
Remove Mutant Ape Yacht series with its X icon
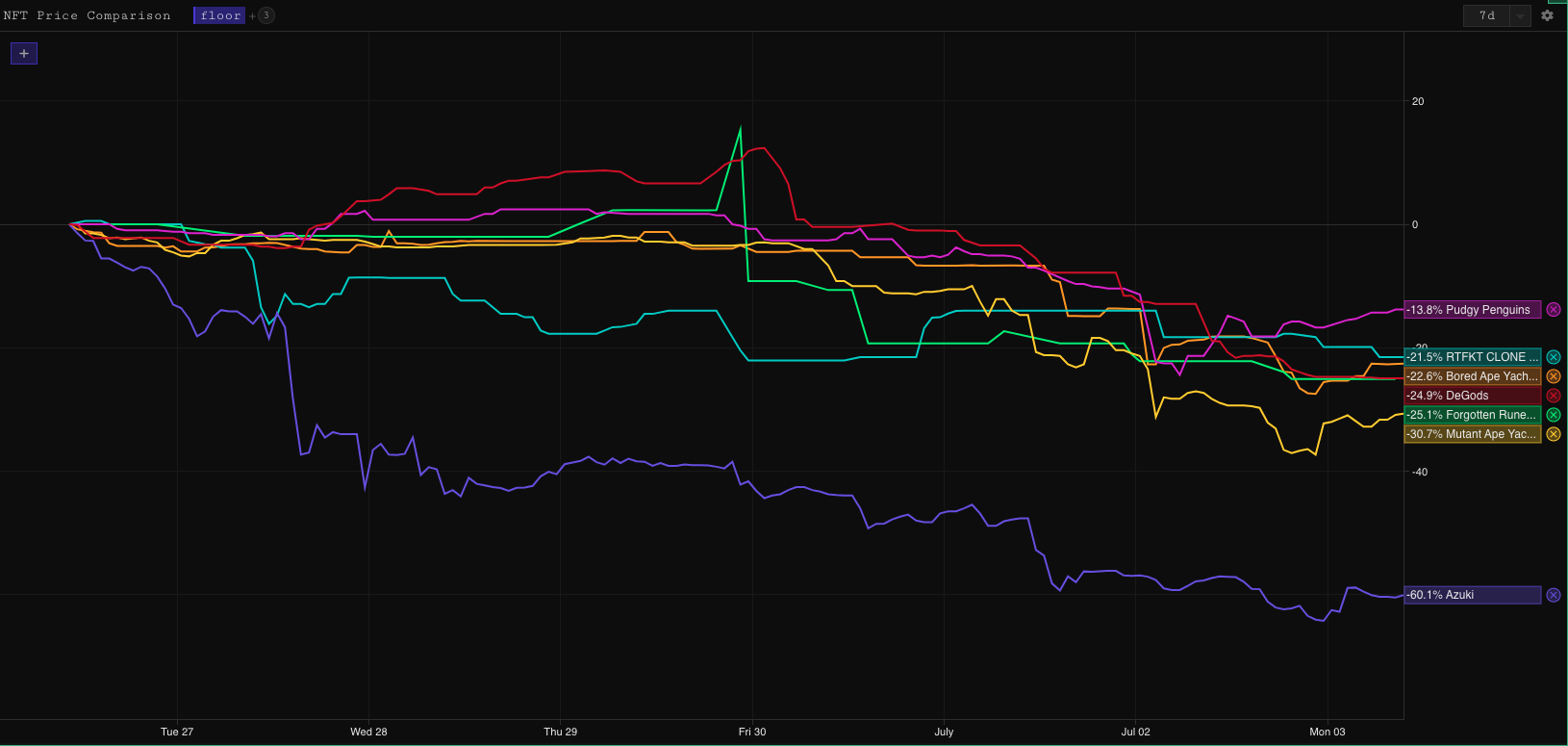pyautogui.click(x=1554, y=434)
